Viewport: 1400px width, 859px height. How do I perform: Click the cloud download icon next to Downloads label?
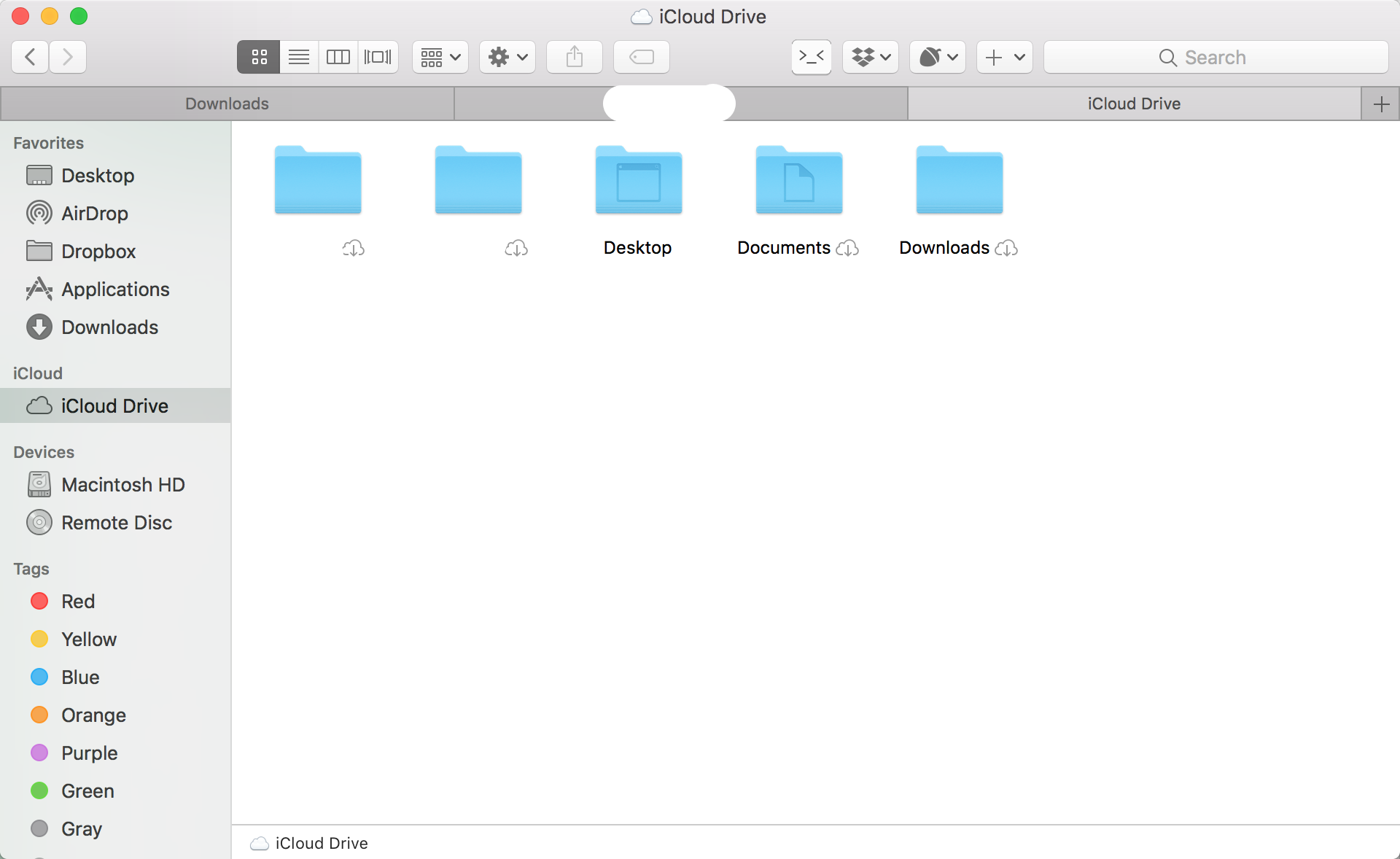pos(1006,249)
